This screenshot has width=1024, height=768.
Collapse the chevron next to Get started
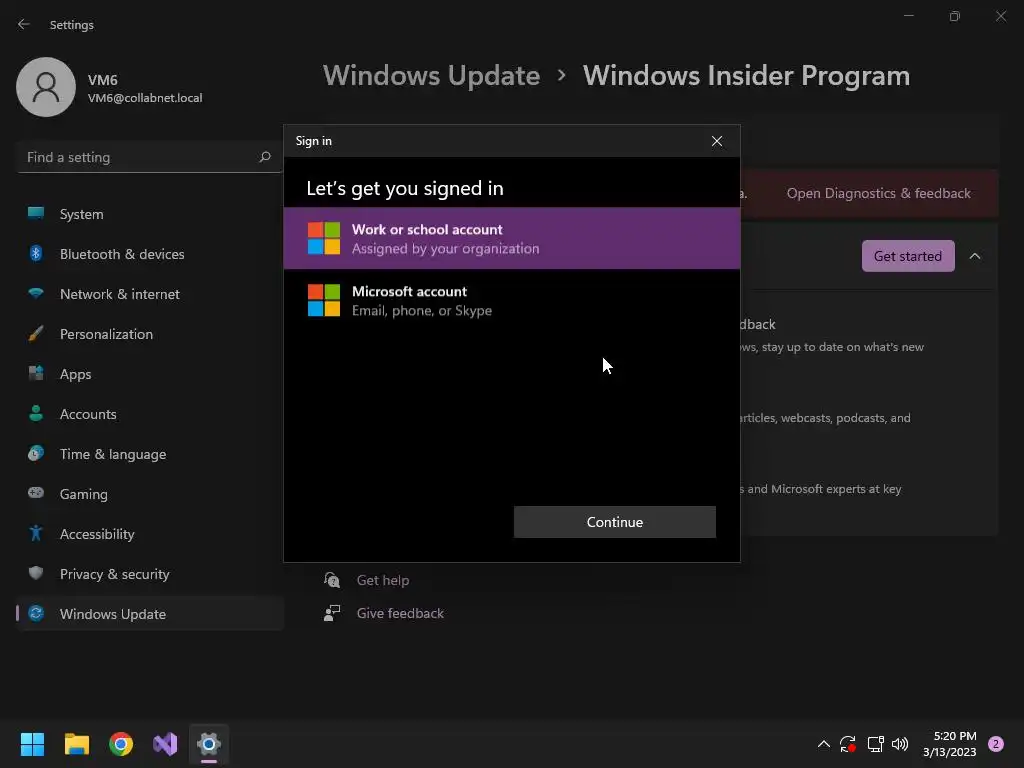[974, 256]
